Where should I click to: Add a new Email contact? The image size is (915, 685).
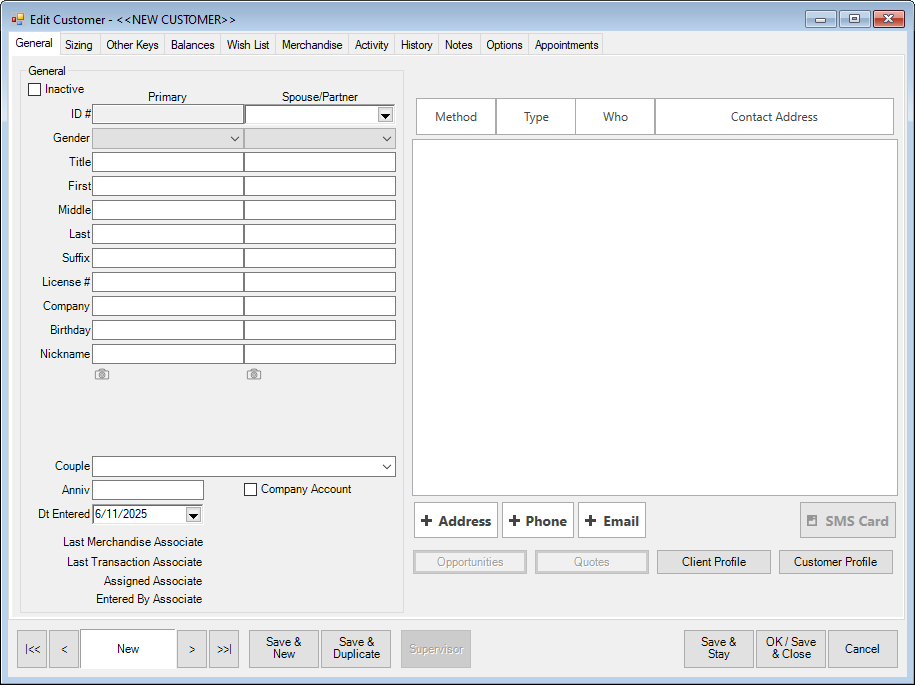click(612, 521)
